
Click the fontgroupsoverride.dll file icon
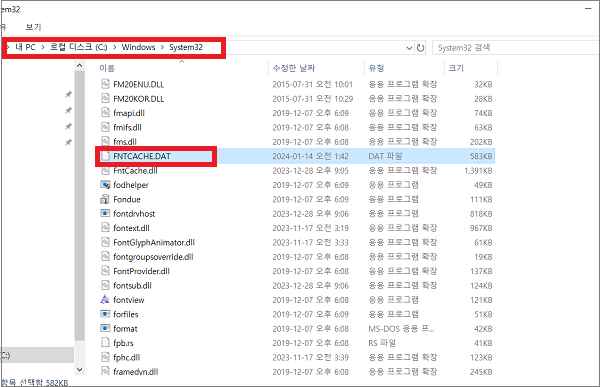(105, 256)
